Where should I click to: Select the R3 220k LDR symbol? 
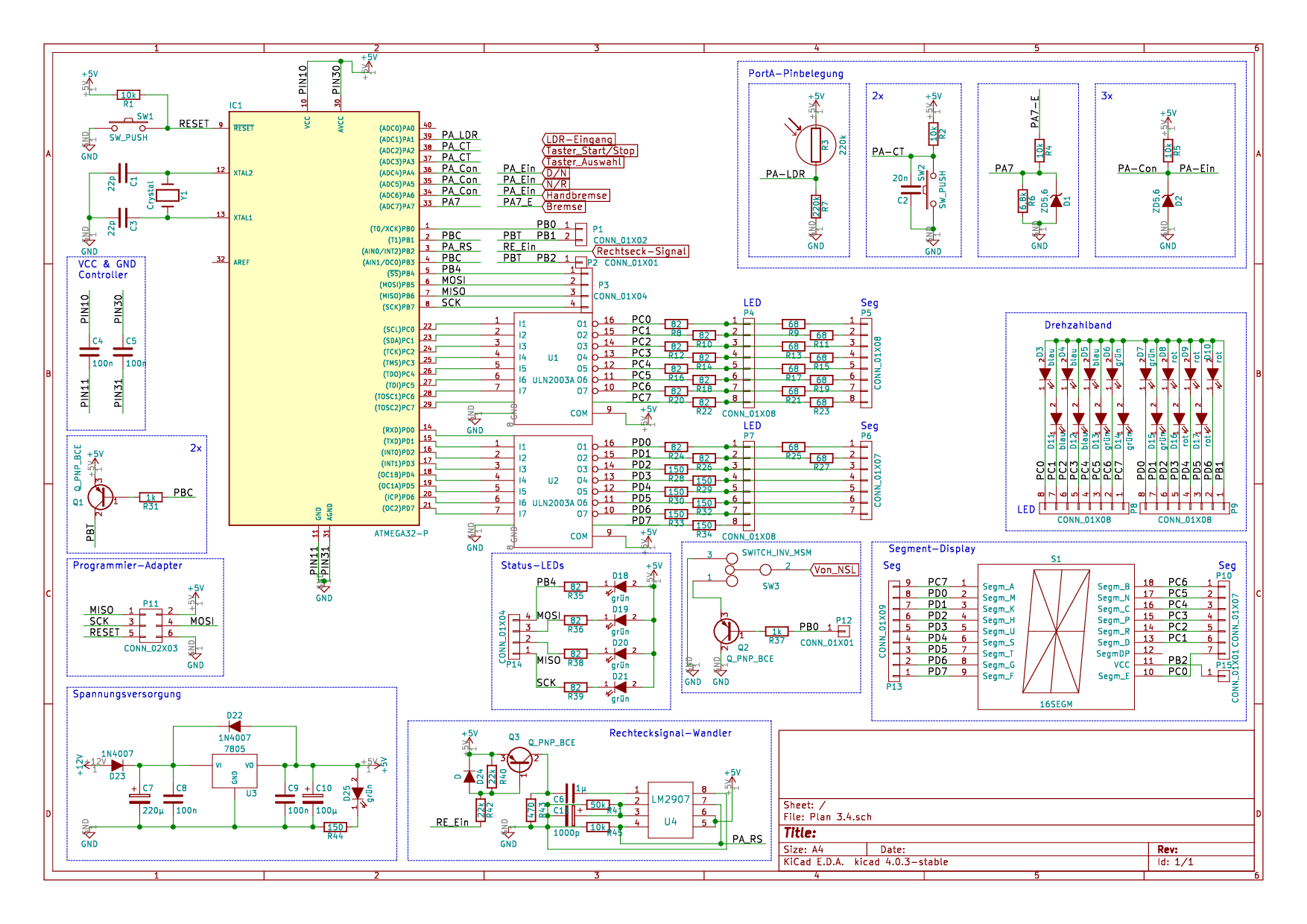(x=816, y=145)
